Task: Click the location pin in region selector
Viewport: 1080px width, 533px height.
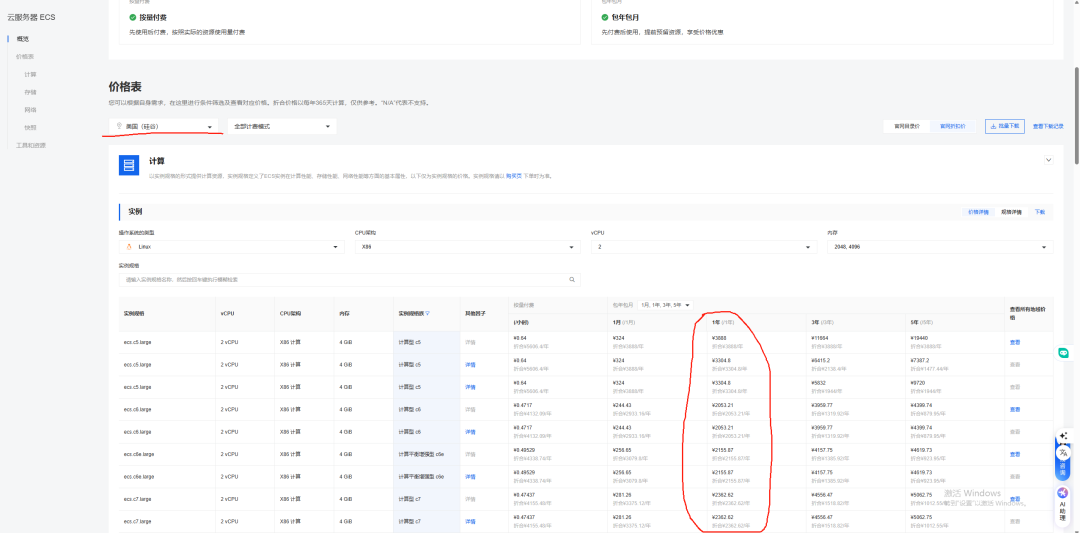Action: pyautogui.click(x=120, y=126)
